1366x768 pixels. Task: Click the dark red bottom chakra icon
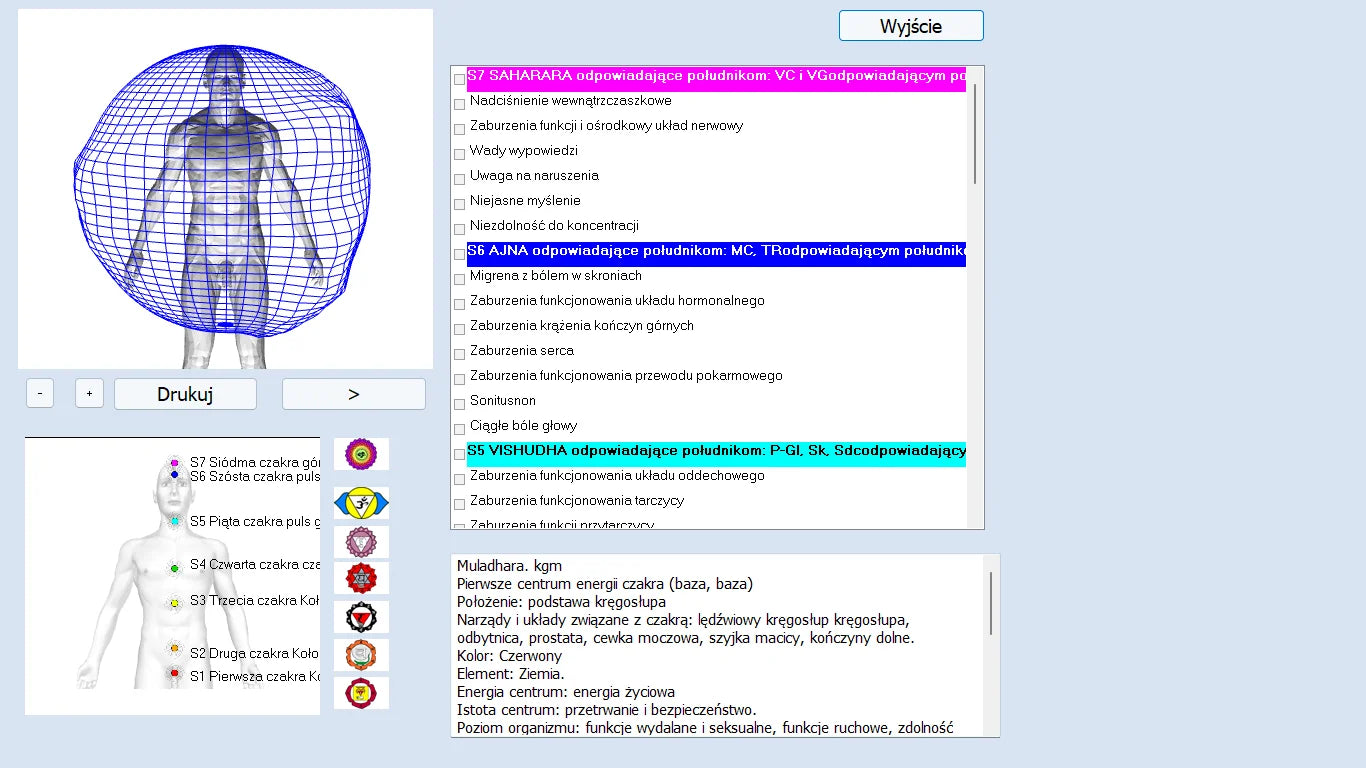pos(361,692)
